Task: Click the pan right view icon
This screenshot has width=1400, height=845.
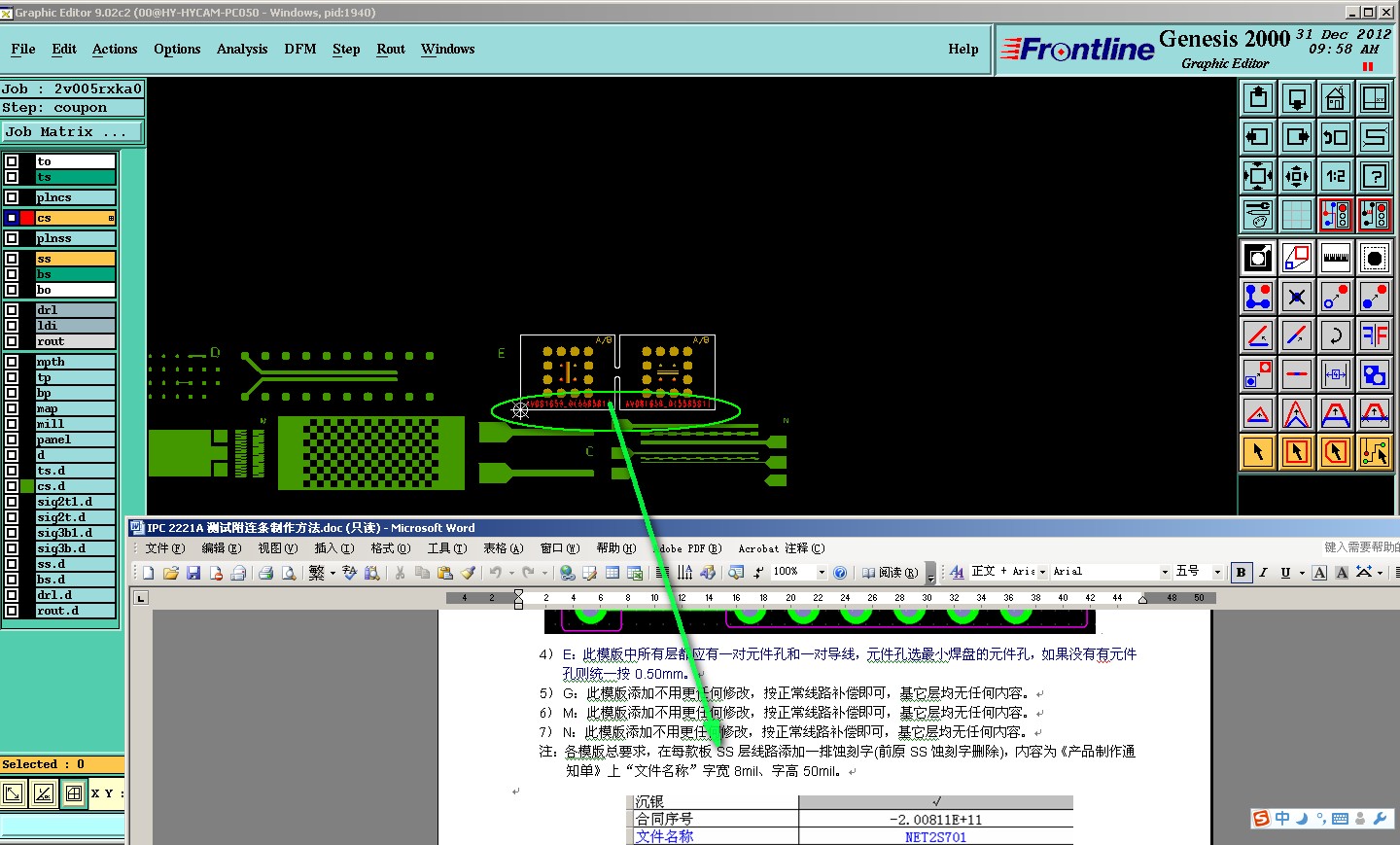Action: (x=1297, y=137)
